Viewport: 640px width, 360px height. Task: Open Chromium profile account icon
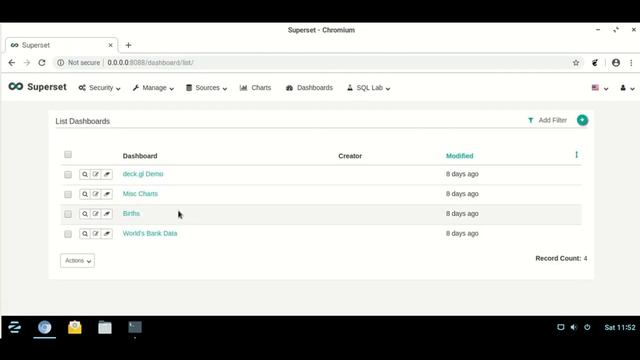pos(616,62)
